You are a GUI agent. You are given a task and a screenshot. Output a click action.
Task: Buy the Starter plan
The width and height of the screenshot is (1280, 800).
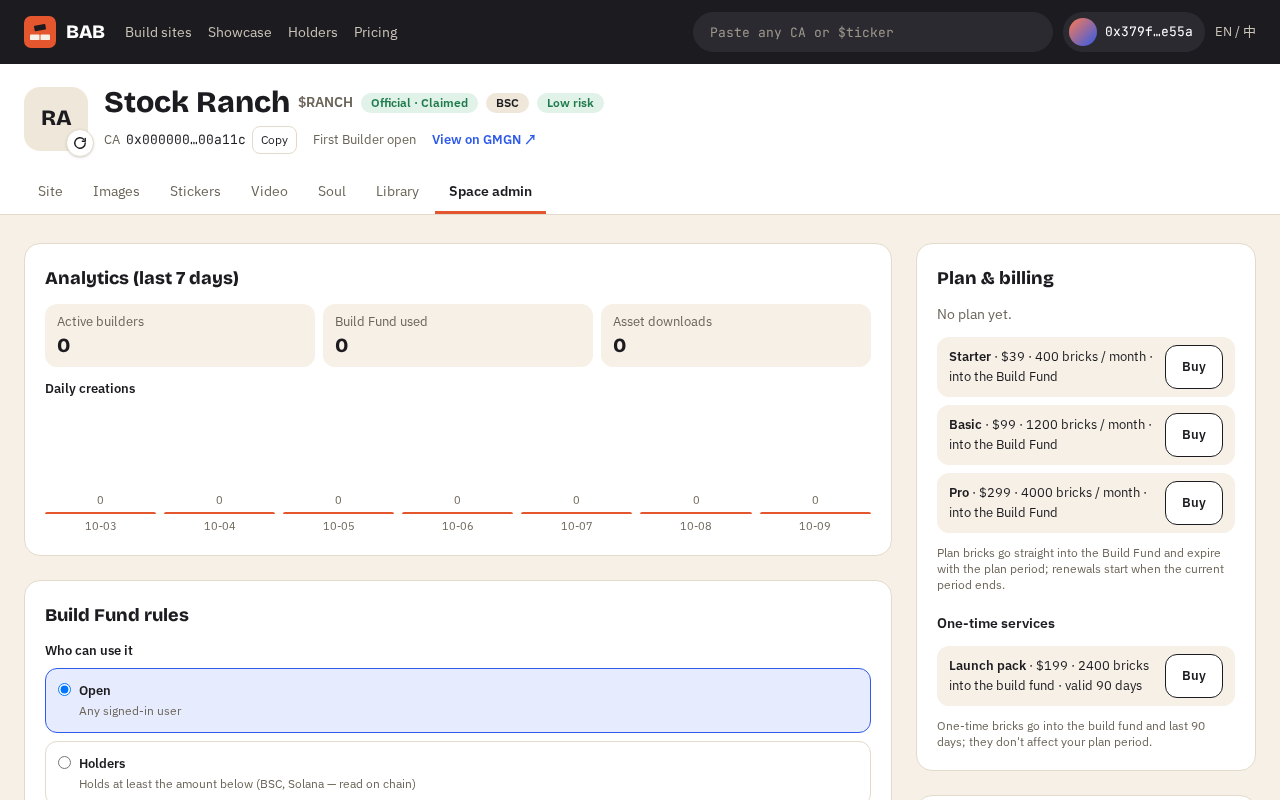[x=1194, y=367]
